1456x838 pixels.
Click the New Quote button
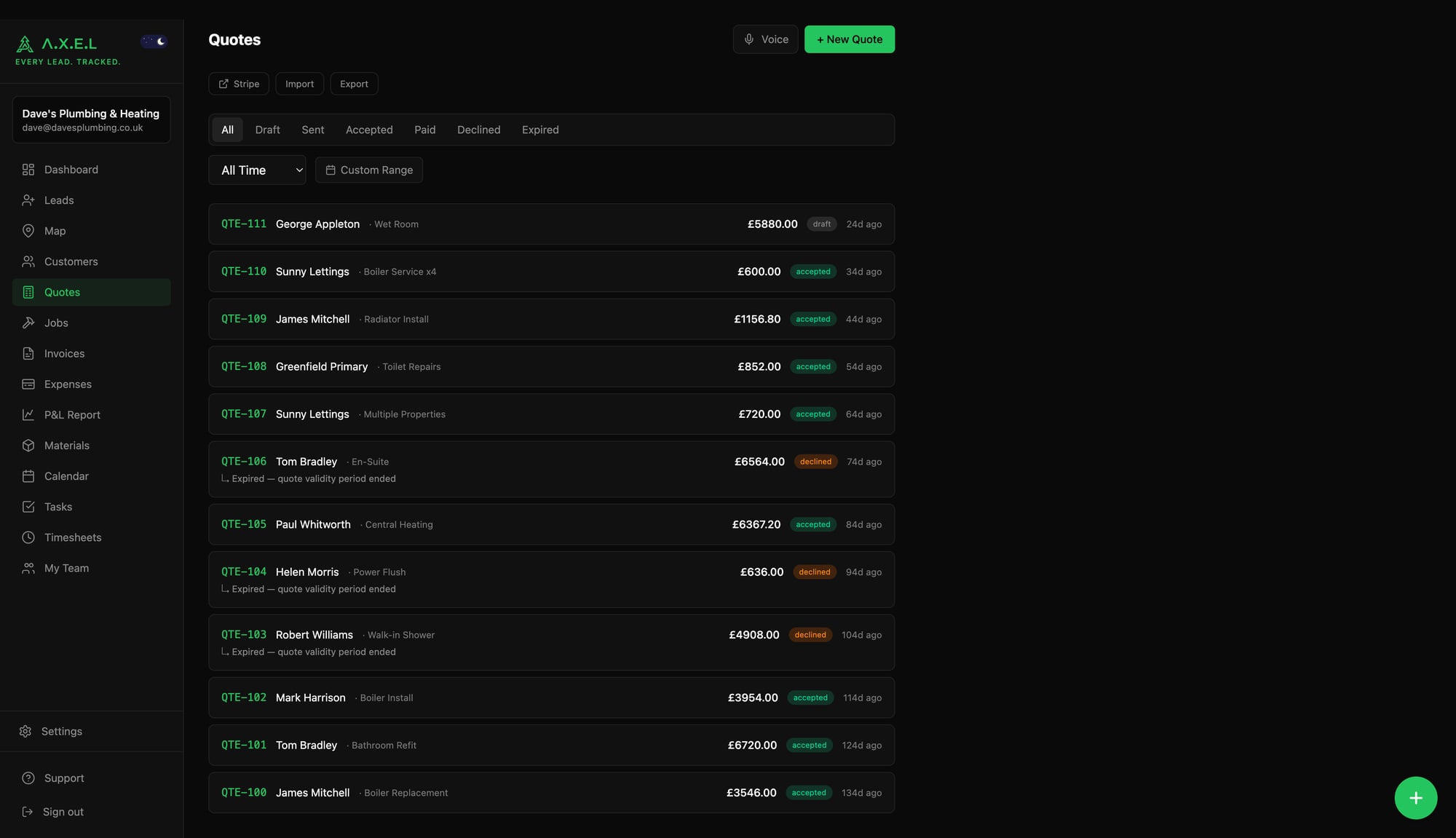[849, 39]
